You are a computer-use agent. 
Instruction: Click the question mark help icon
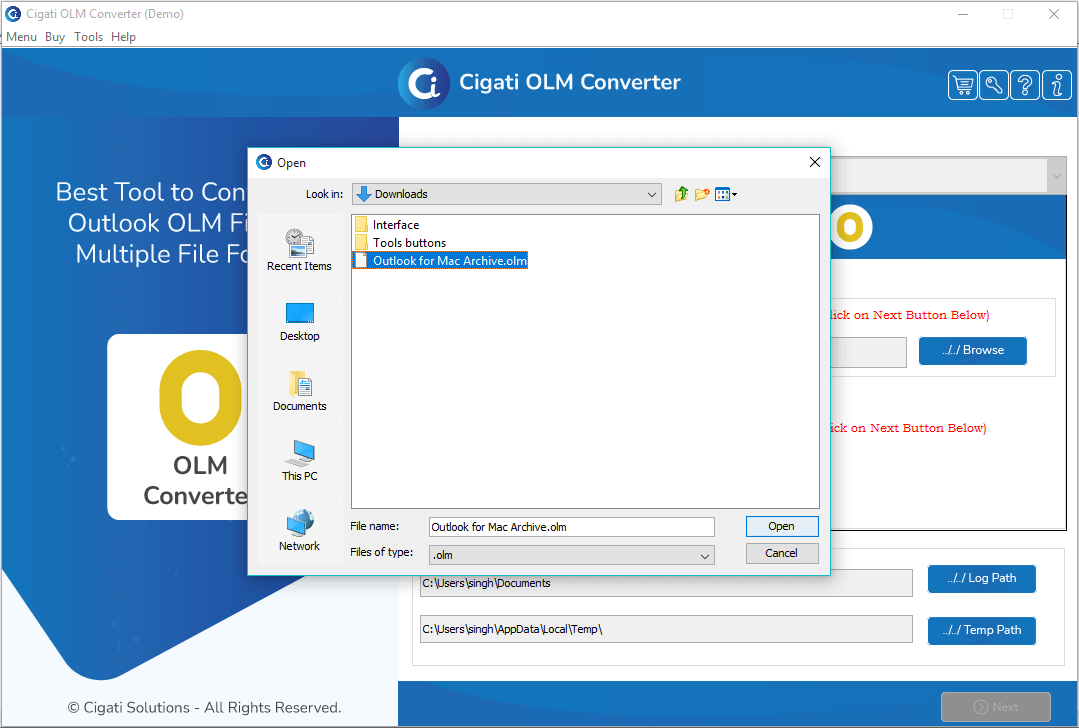[x=1025, y=85]
